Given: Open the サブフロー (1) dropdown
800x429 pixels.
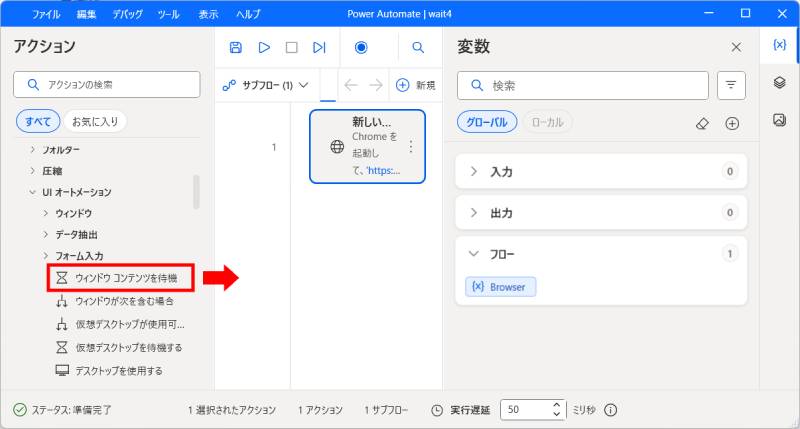Looking at the screenshot, I should 265,85.
